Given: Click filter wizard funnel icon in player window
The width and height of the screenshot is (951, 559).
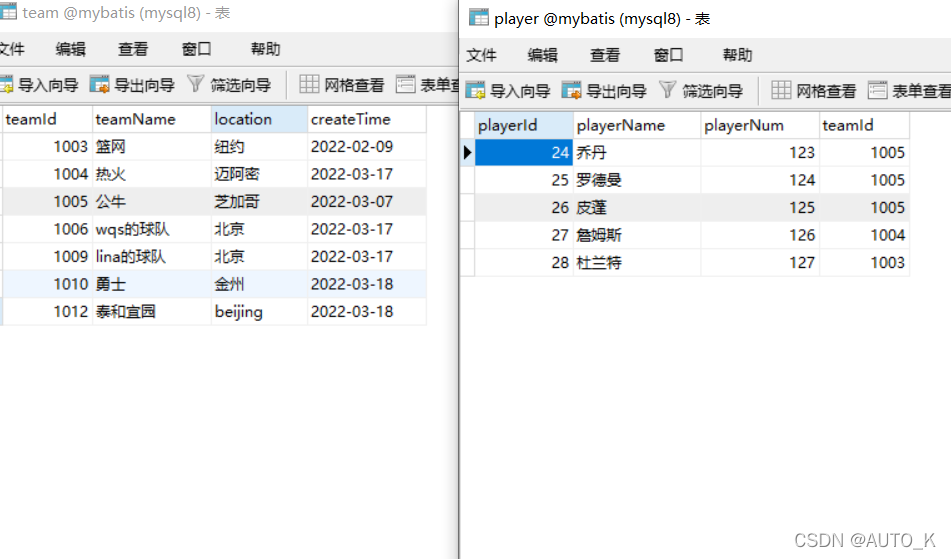Looking at the screenshot, I should point(667,90).
